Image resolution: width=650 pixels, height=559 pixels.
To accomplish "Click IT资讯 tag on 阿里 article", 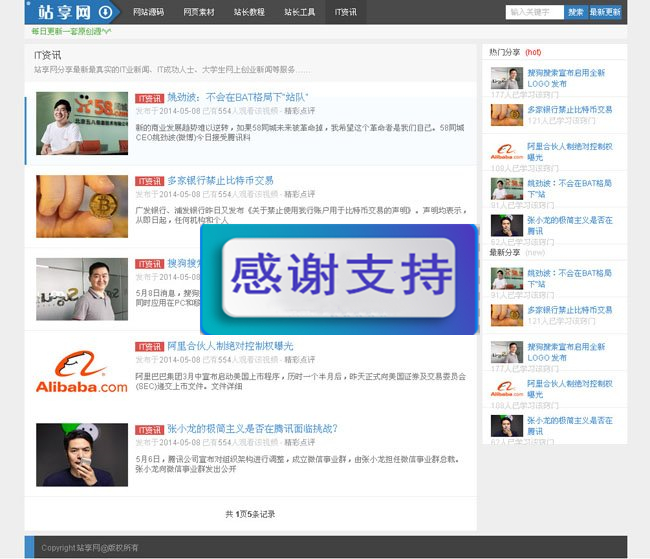I will tap(150, 347).
